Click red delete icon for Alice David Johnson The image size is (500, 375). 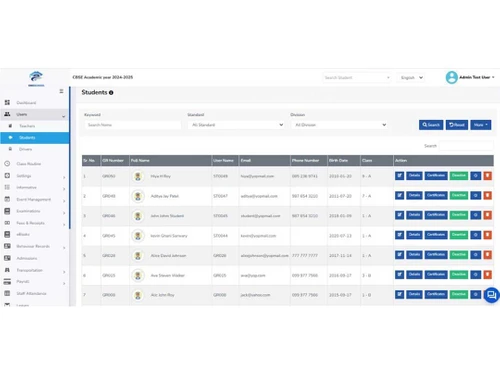click(x=487, y=255)
